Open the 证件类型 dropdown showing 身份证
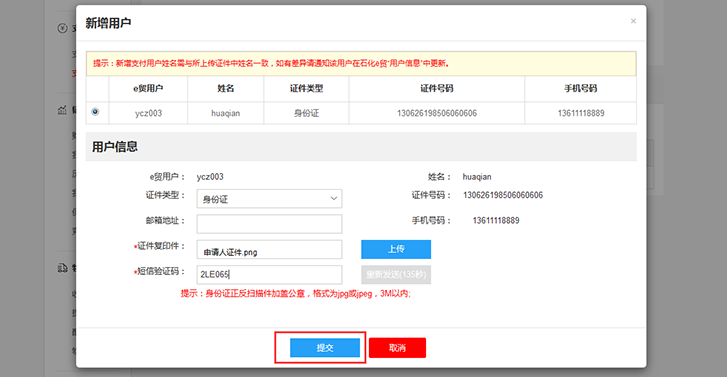Image resolution: width=727 pixels, height=377 pixels. pyautogui.click(x=269, y=198)
